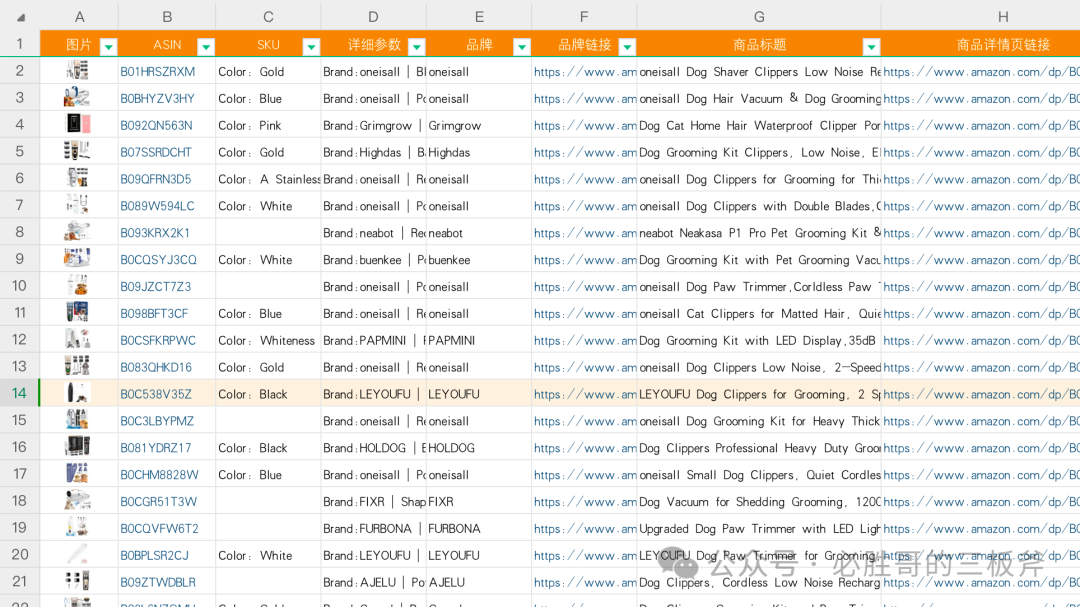Open the brand link in the Grimgrow row
Image resolution: width=1080 pixels, height=607 pixels.
click(x=584, y=126)
